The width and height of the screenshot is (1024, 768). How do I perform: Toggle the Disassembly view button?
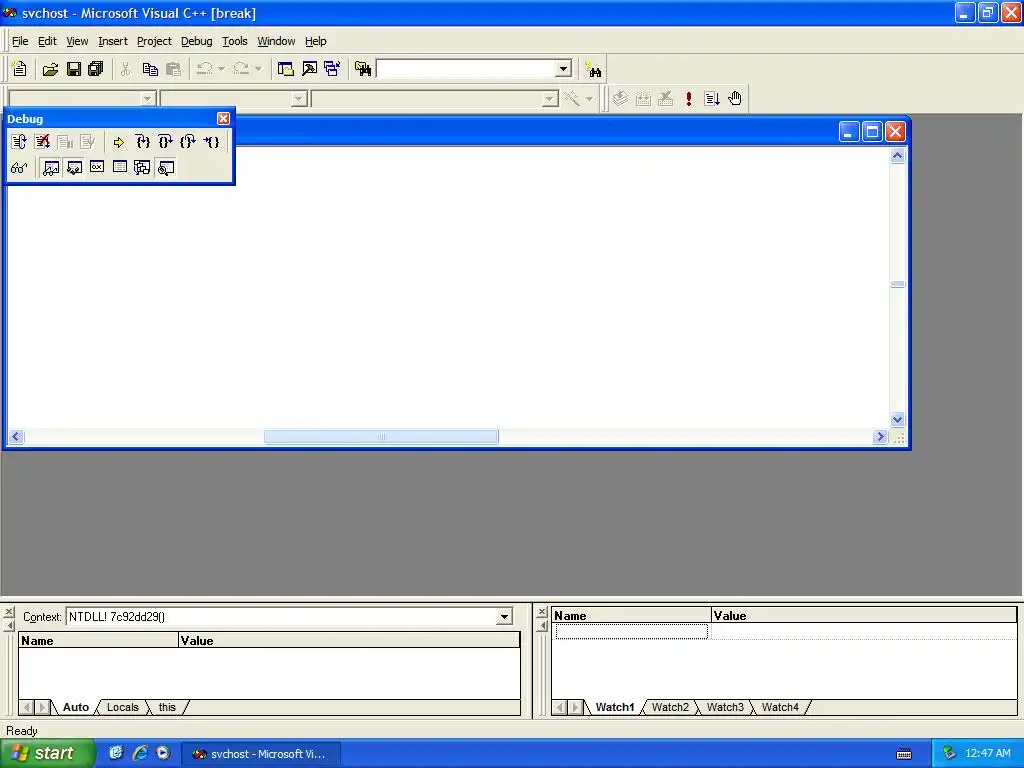click(x=166, y=168)
